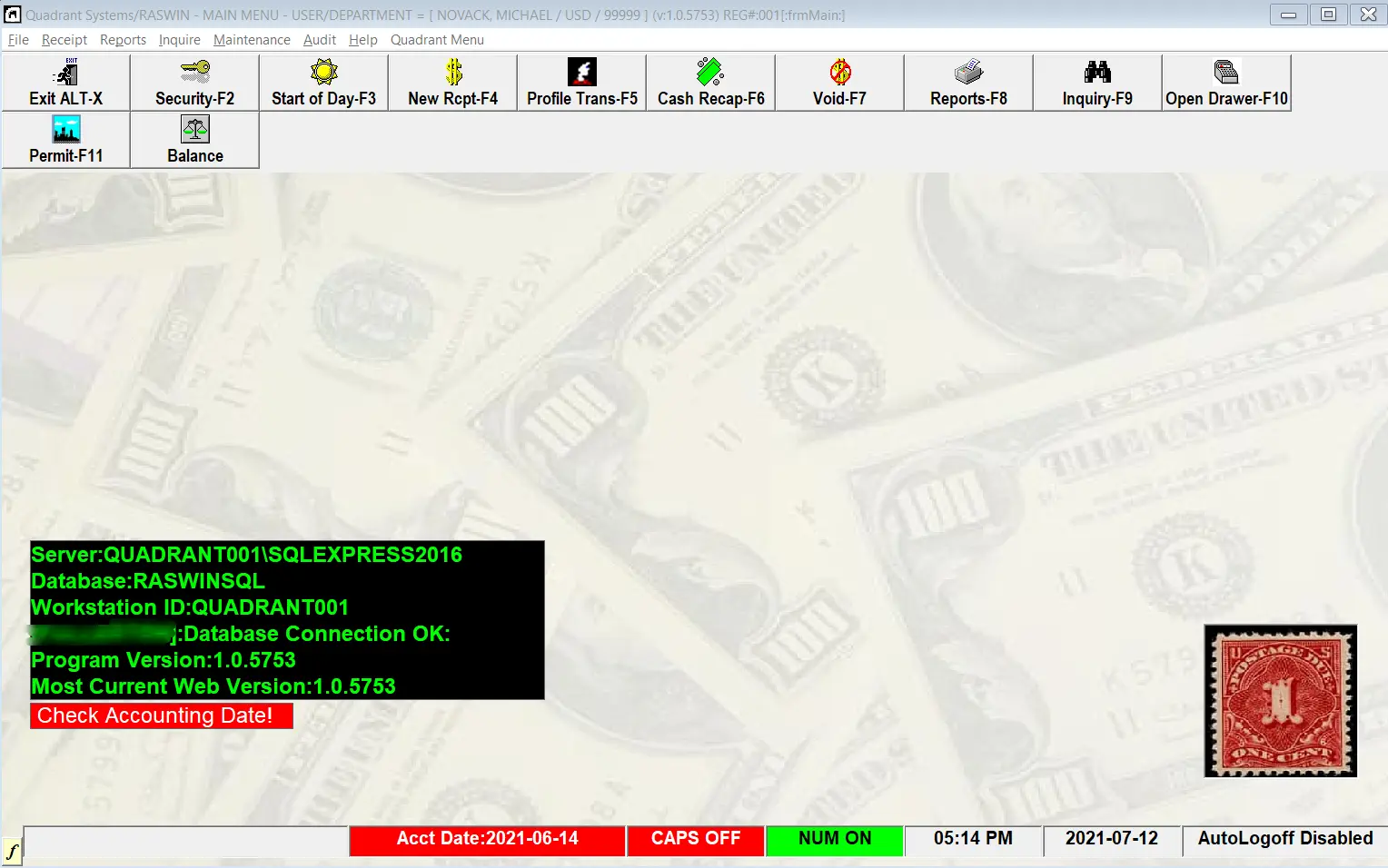
Task: Open Security-F2 keys icon
Action: [194, 83]
